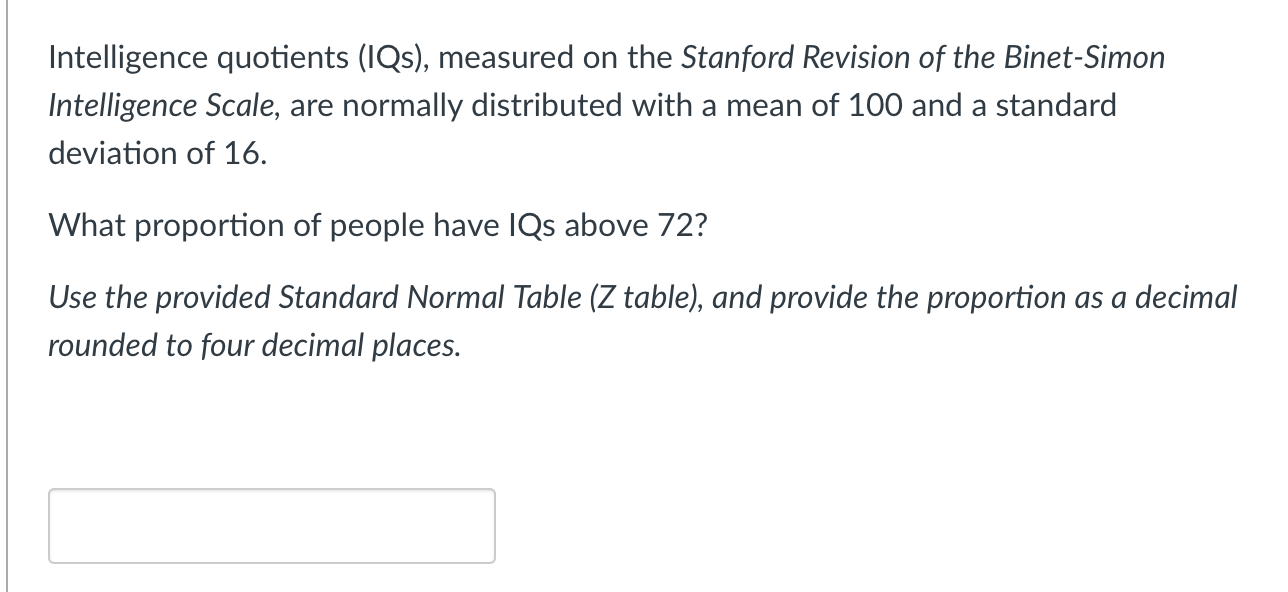
Task: Select the phrase 'Stanford Revision of the Binet-Simon'
Action: (920, 57)
